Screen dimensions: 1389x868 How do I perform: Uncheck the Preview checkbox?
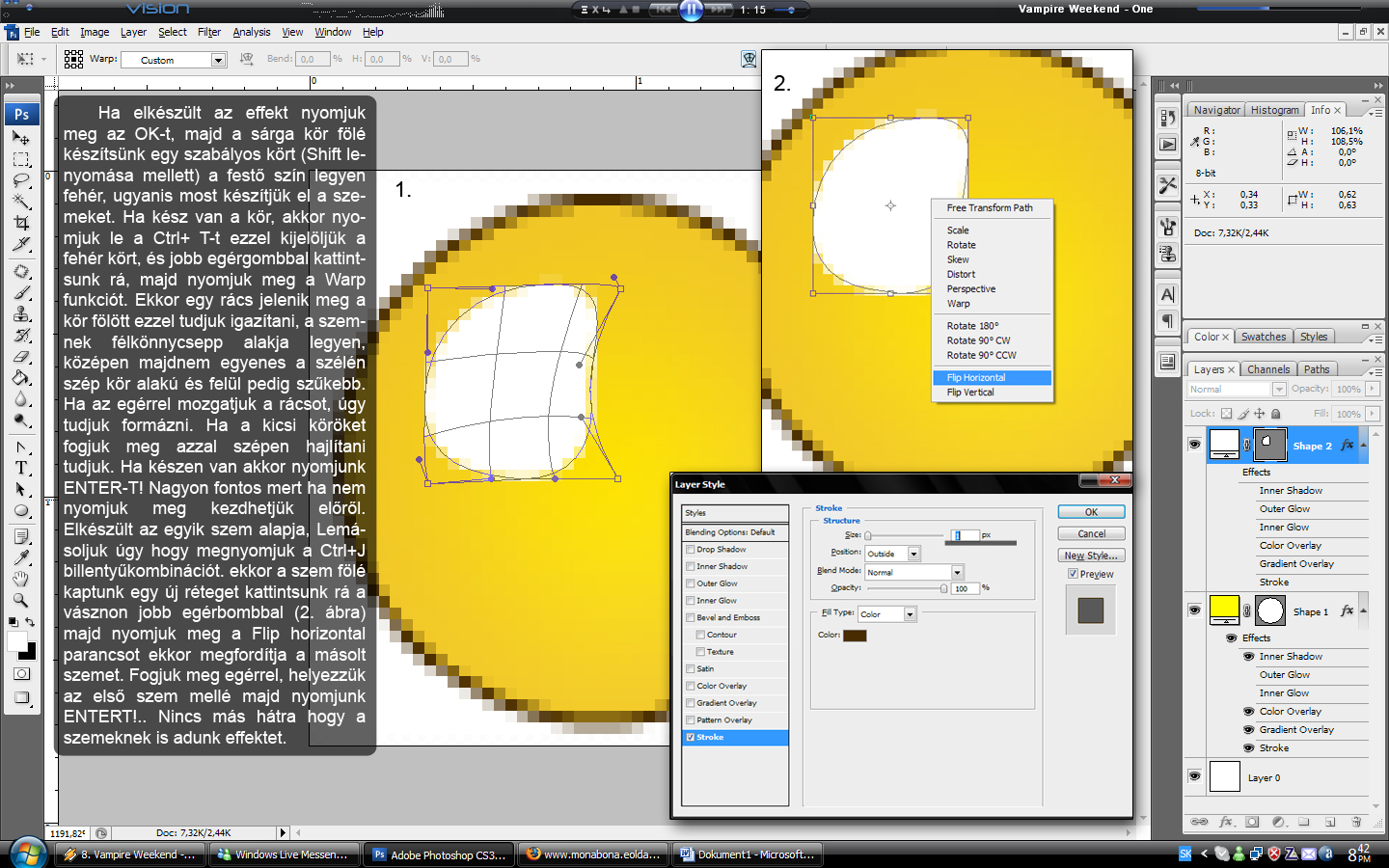click(1073, 574)
